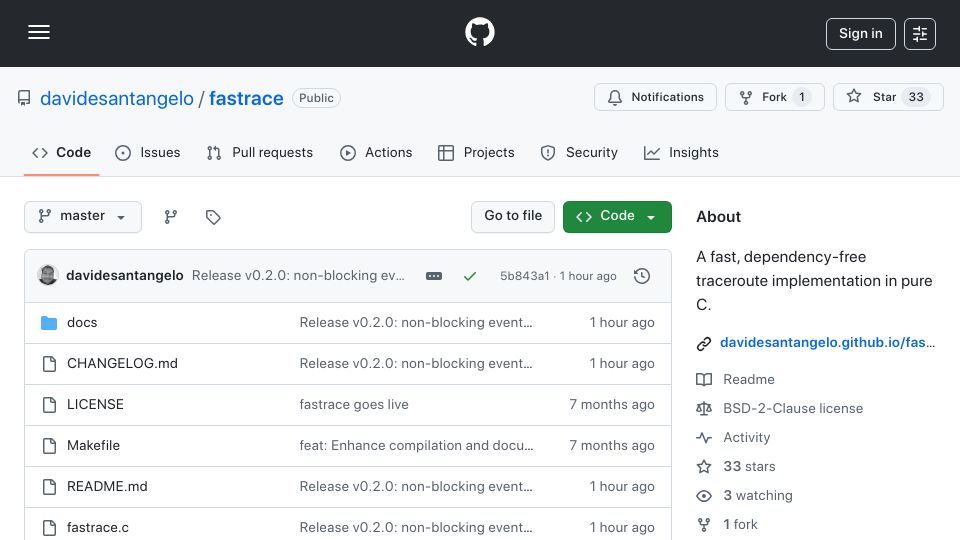This screenshot has height=540, width=960.
Task: Open appearance settings icon beside Sign in
Action: tap(920, 34)
